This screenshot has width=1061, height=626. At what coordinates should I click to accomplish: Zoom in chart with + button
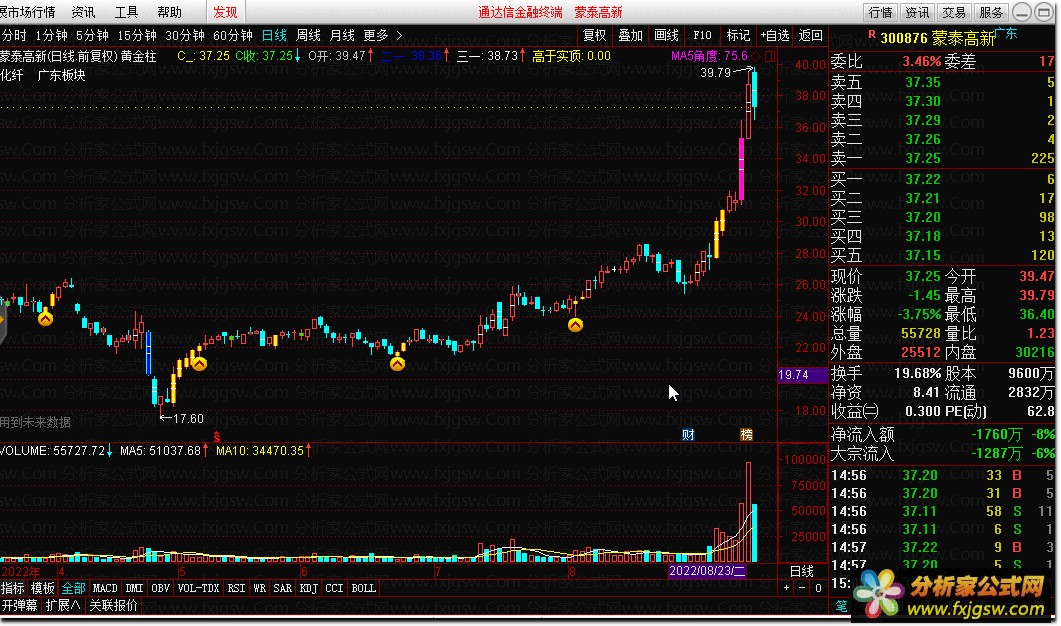[786, 588]
